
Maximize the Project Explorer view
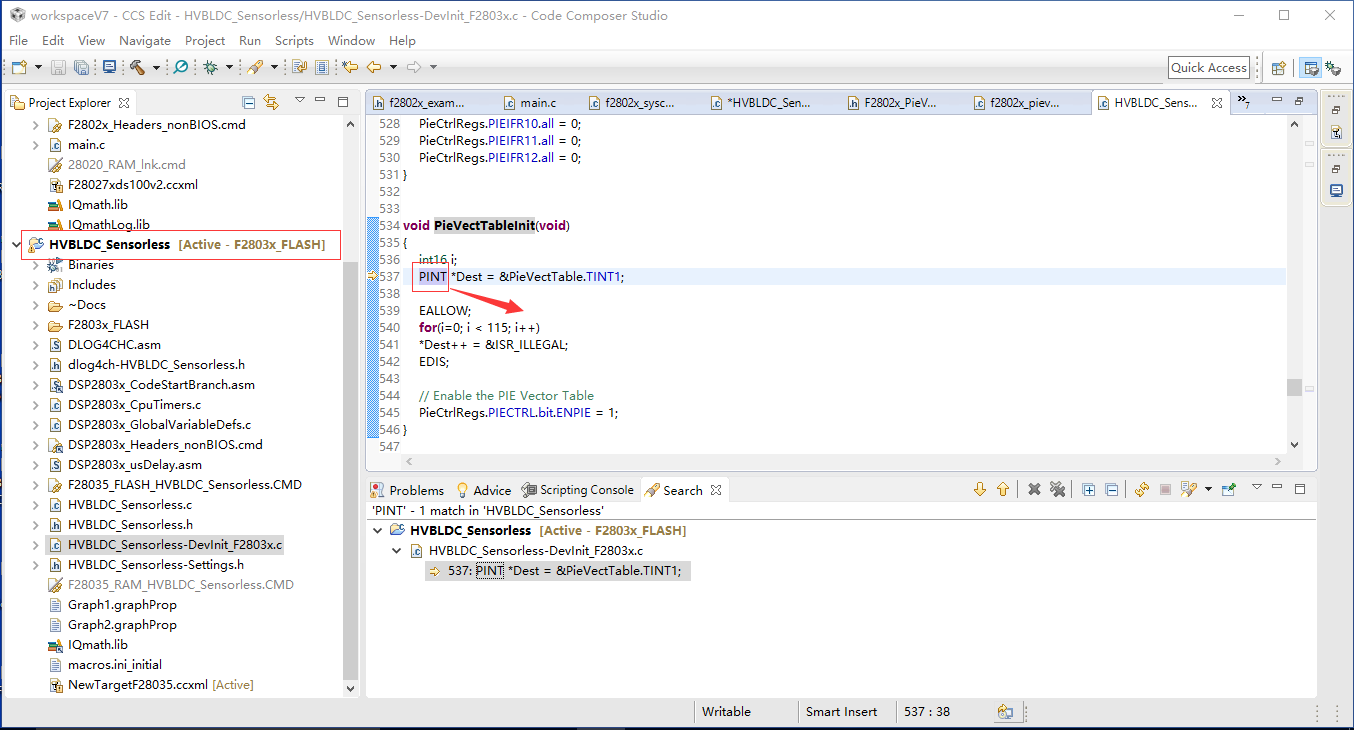pos(342,101)
